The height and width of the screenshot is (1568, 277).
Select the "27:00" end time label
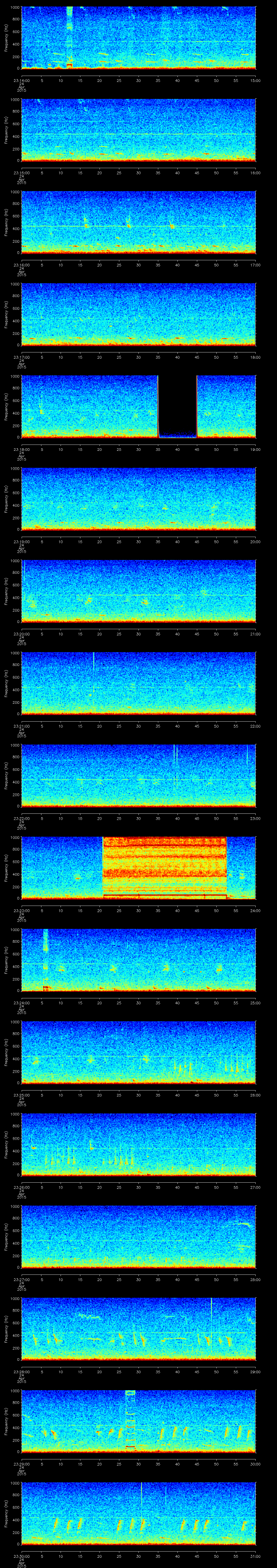pos(255,1187)
